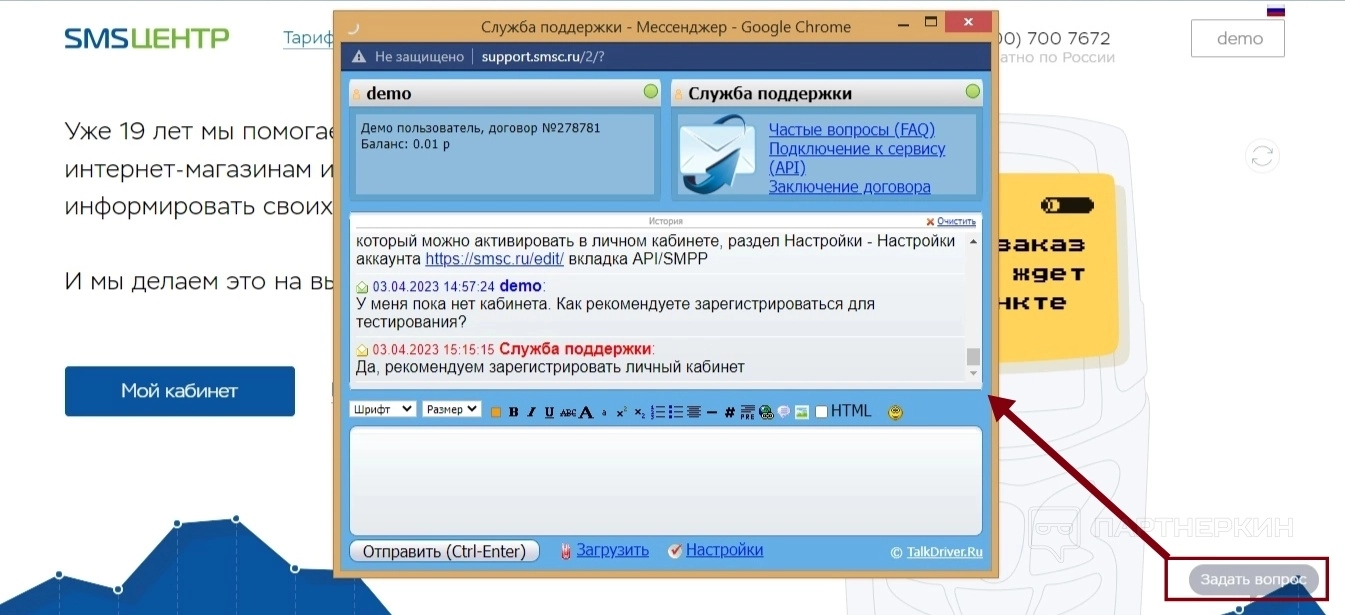Click into the message text area

click(666, 480)
